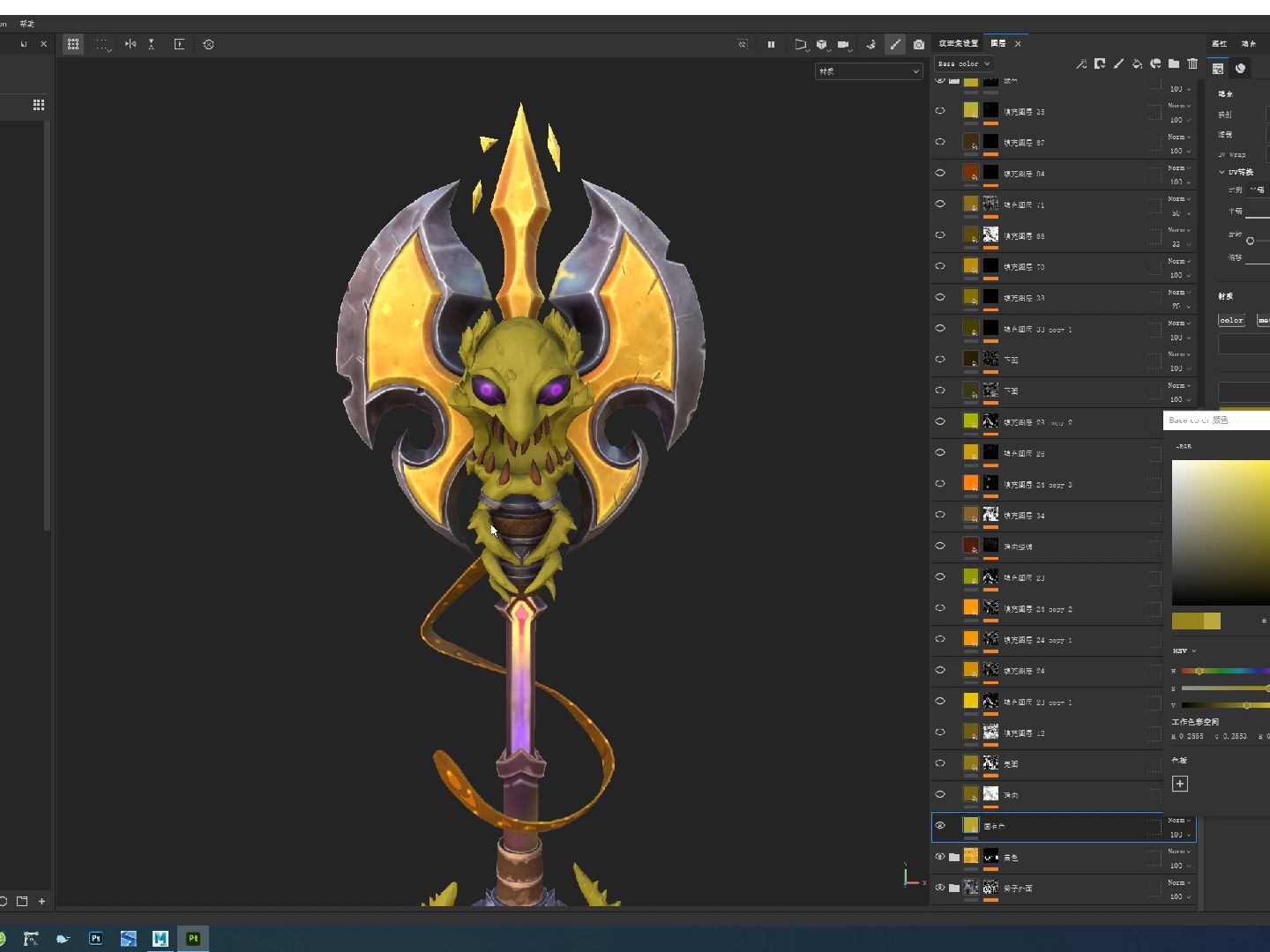Viewport: 1270px width, 952px height.
Task: Open the HSV color model dropdown
Action: tap(1184, 651)
